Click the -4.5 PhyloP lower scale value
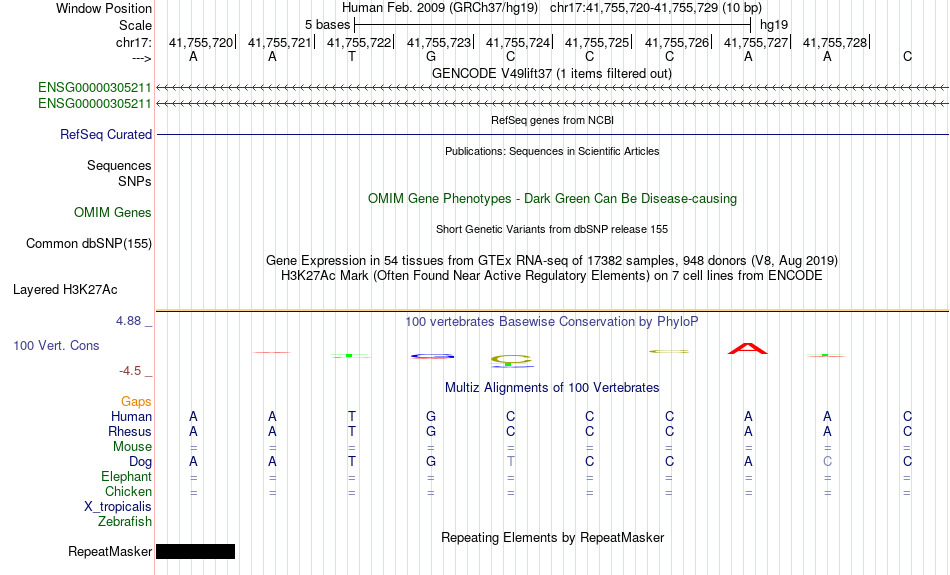The width and height of the screenshot is (950, 575). tap(130, 371)
